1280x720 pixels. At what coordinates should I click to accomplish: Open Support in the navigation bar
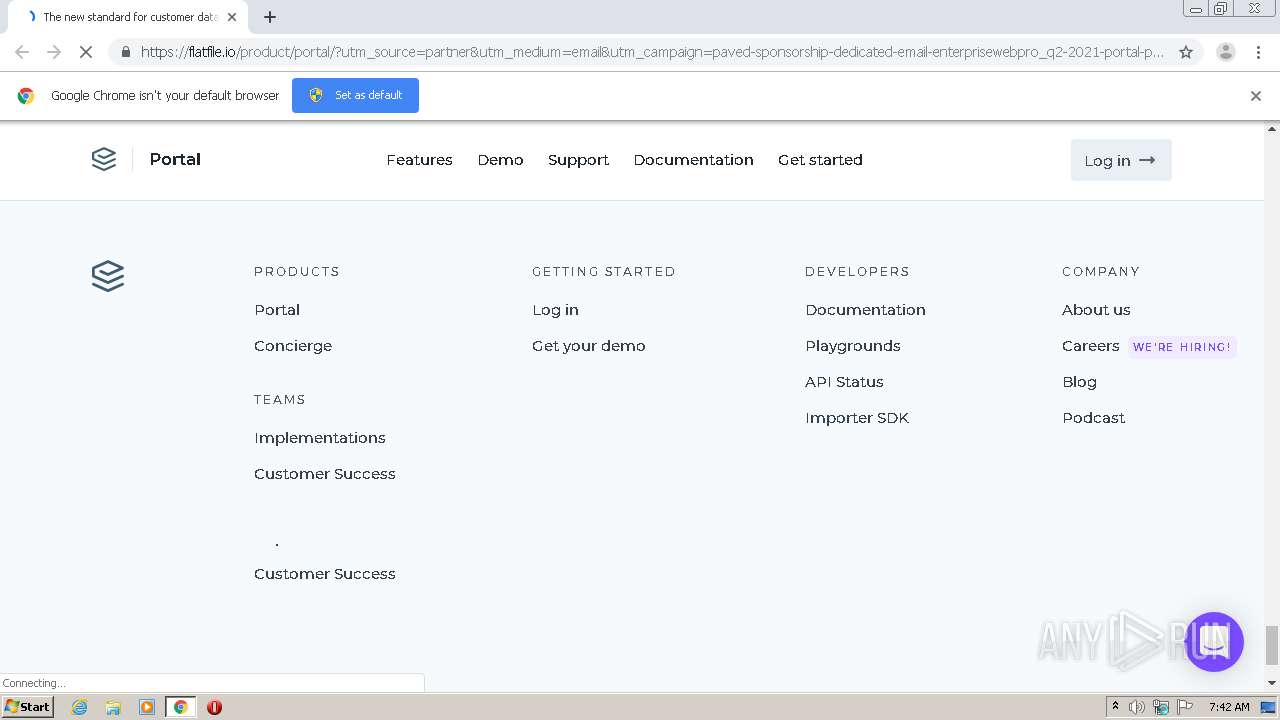tap(578, 160)
